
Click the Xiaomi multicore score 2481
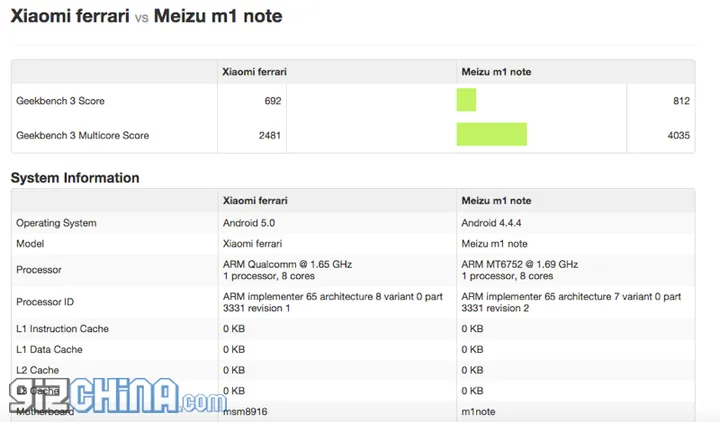click(x=269, y=135)
